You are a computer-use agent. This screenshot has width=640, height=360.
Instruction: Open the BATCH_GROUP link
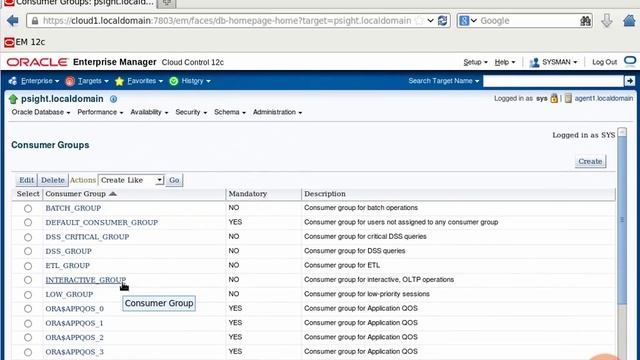[73, 208]
